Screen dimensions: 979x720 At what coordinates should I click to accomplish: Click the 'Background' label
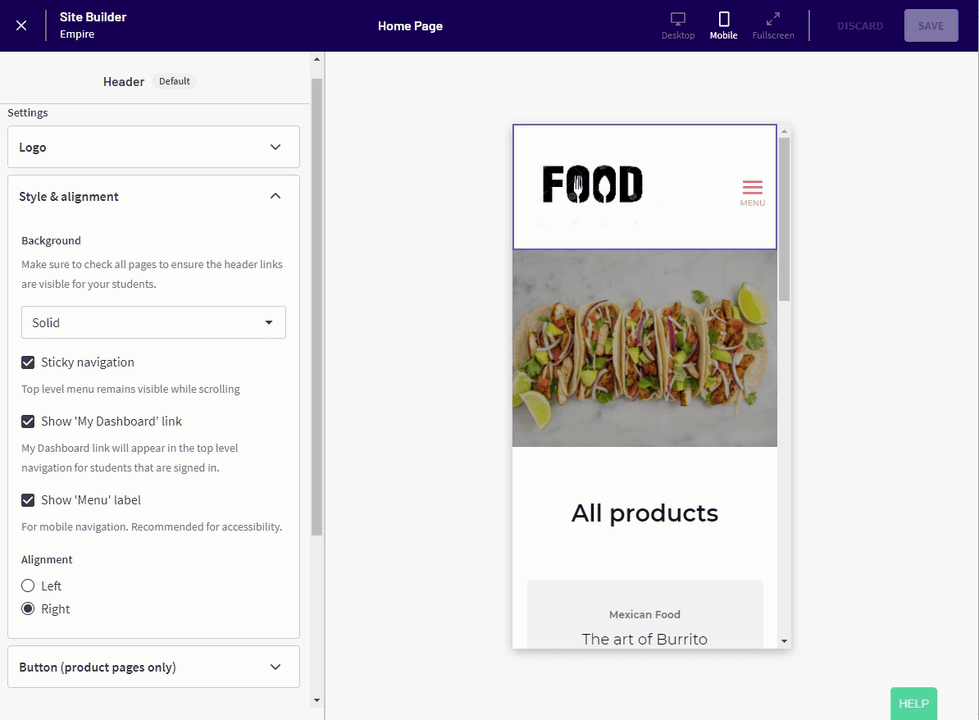pyautogui.click(x=51, y=240)
